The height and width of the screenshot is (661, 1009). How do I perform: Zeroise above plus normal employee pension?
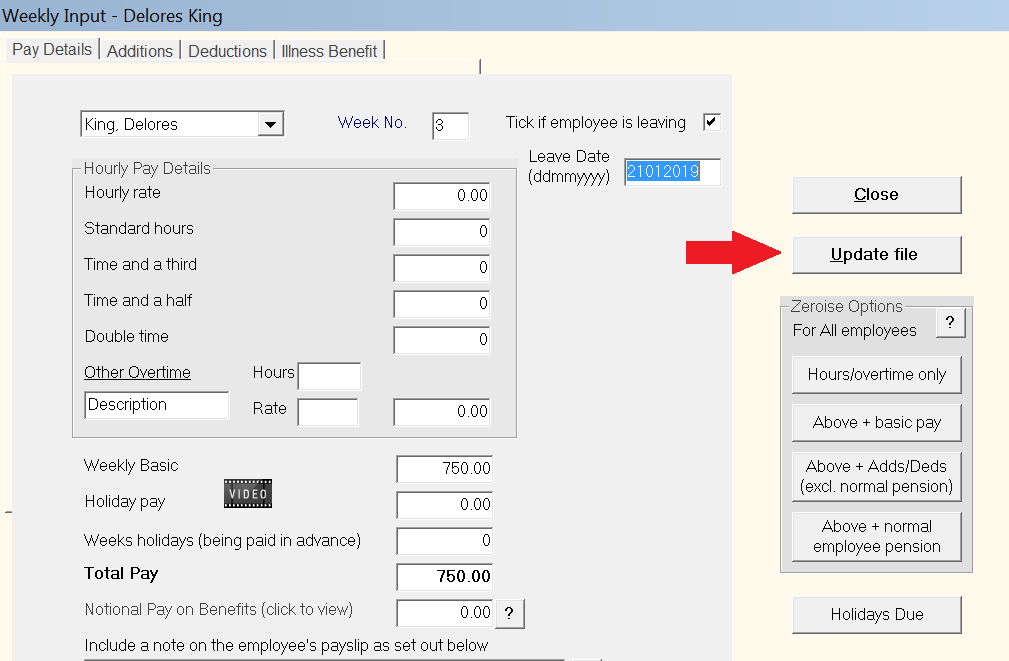click(x=876, y=536)
